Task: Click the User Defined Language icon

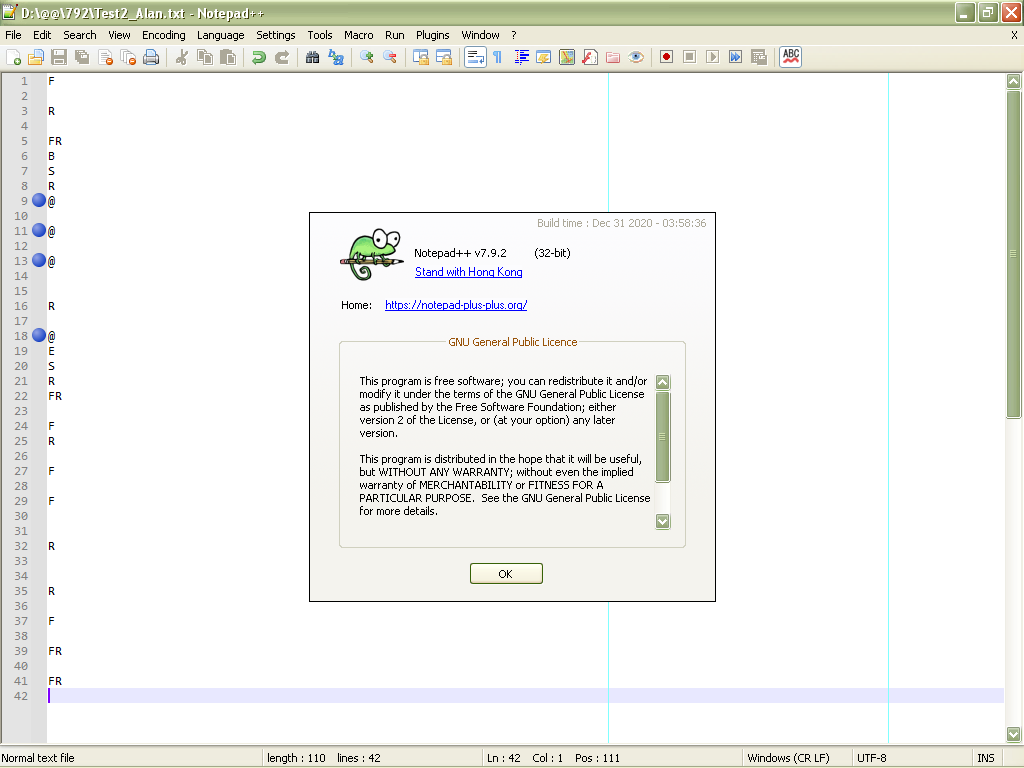Action: (x=543, y=57)
